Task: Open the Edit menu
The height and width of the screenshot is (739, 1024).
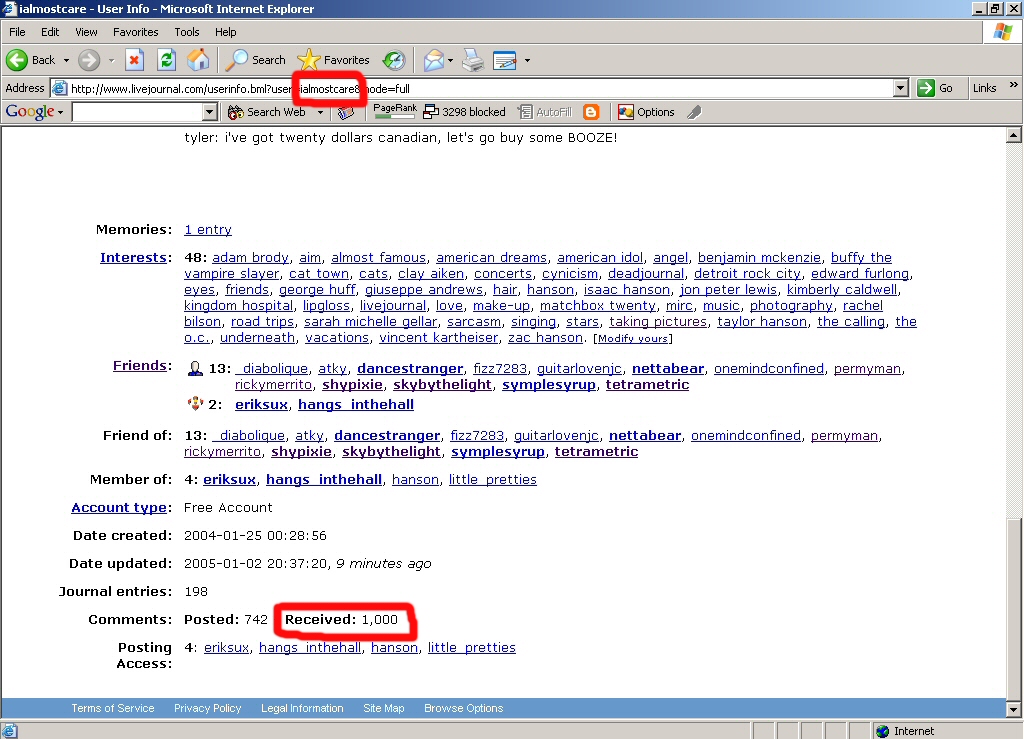Action: tap(50, 32)
